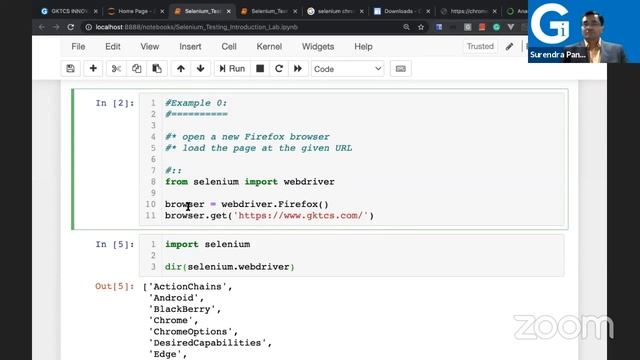Open the View menu
The height and width of the screenshot is (360, 640).
150,47
